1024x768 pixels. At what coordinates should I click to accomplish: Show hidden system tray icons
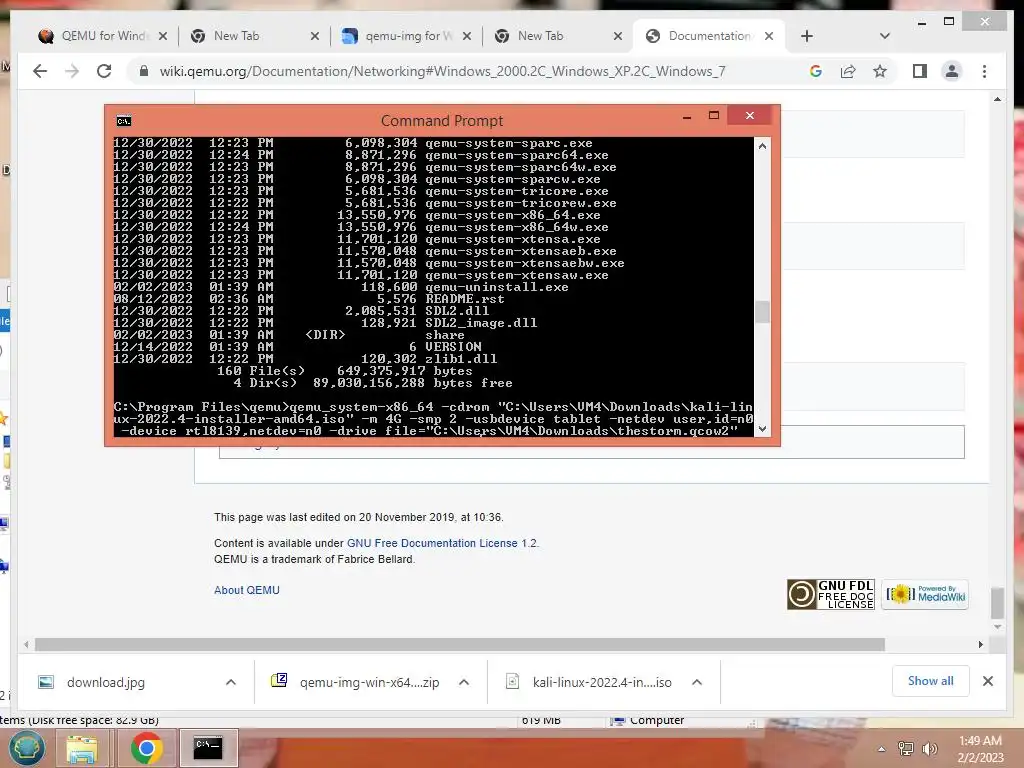pos(882,749)
